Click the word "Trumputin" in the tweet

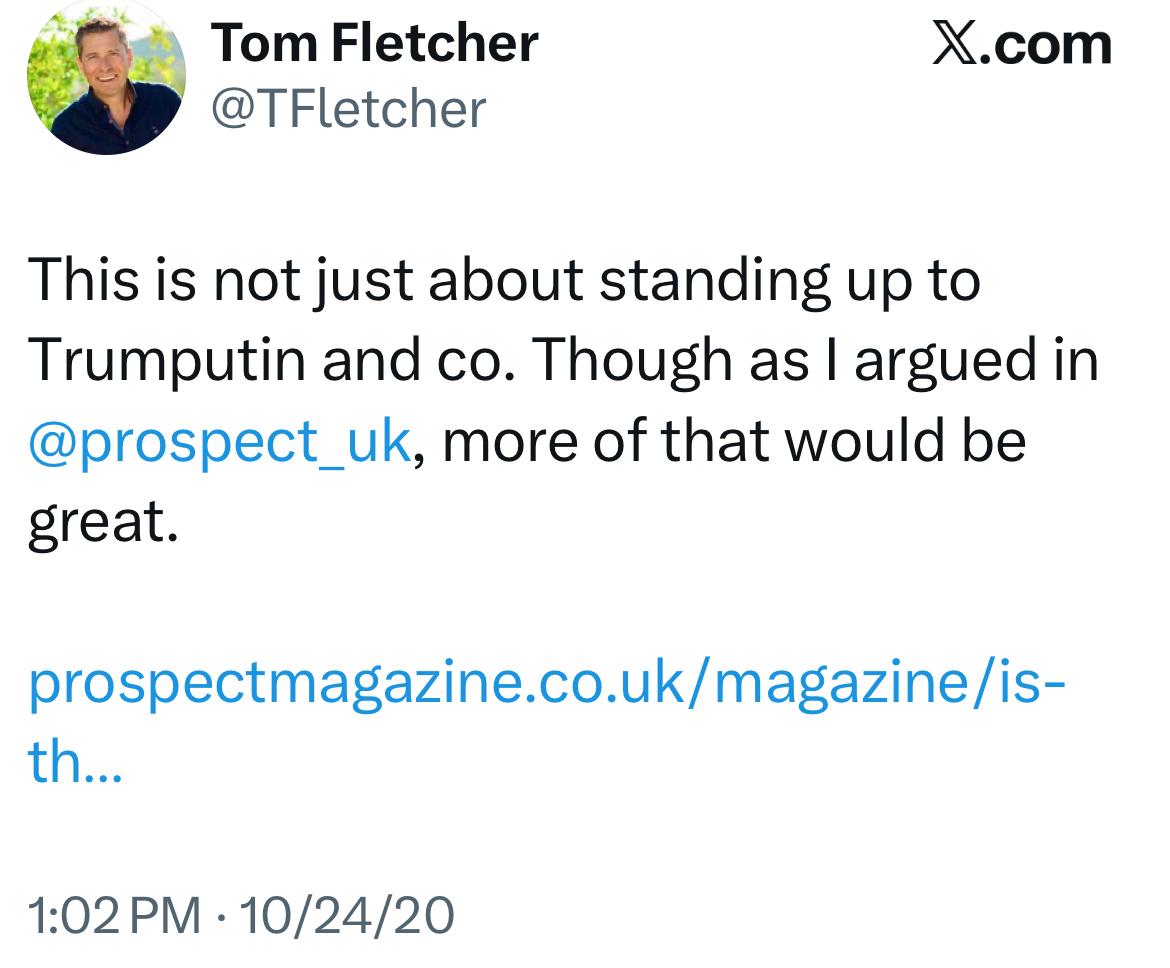tap(166, 360)
